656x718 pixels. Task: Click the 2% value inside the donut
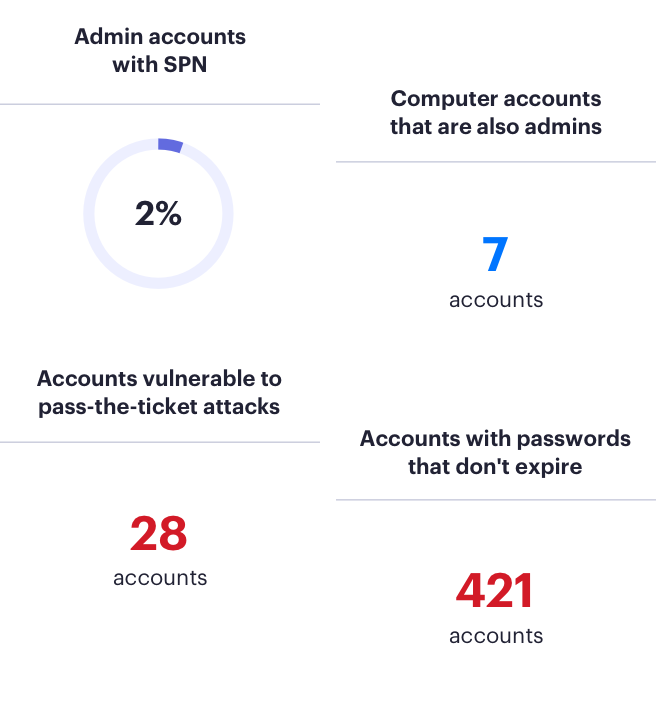(158, 213)
